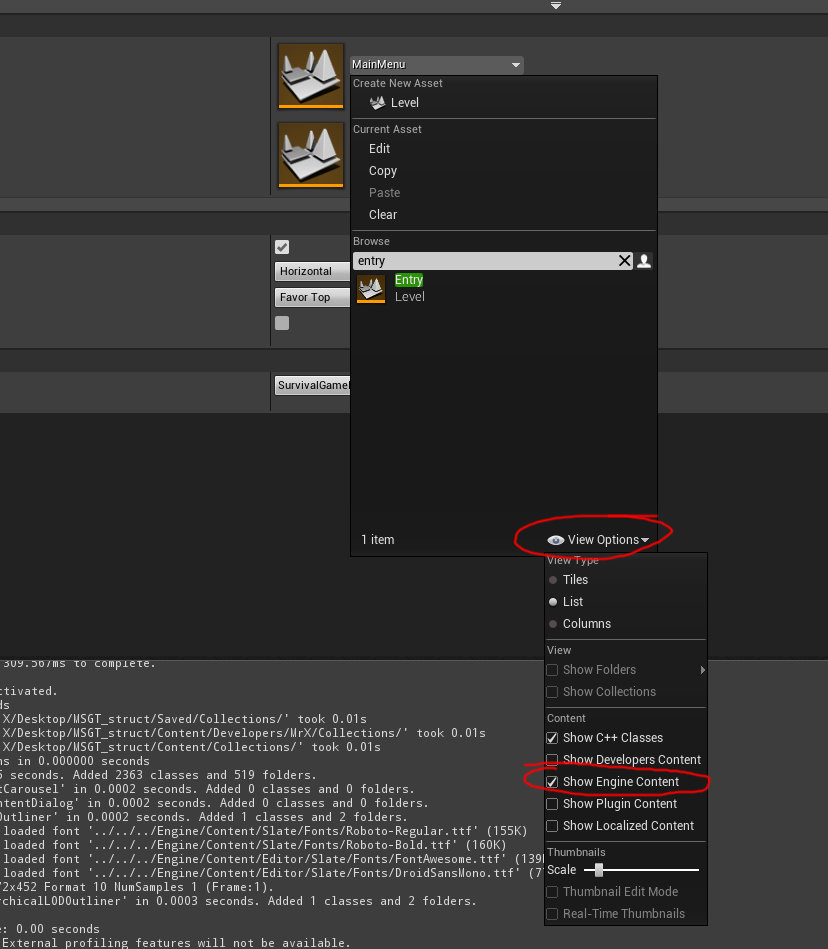Uncheck Show Engine Content

coord(553,782)
